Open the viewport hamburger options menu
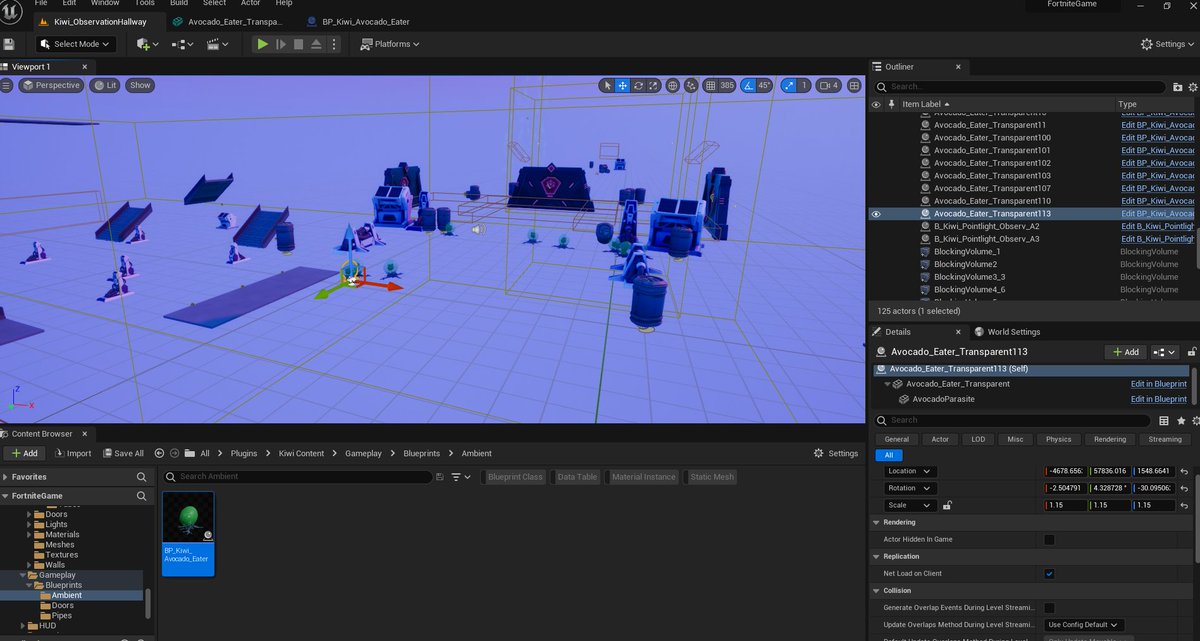Viewport: 1200px width, 641px height. coord(6,85)
